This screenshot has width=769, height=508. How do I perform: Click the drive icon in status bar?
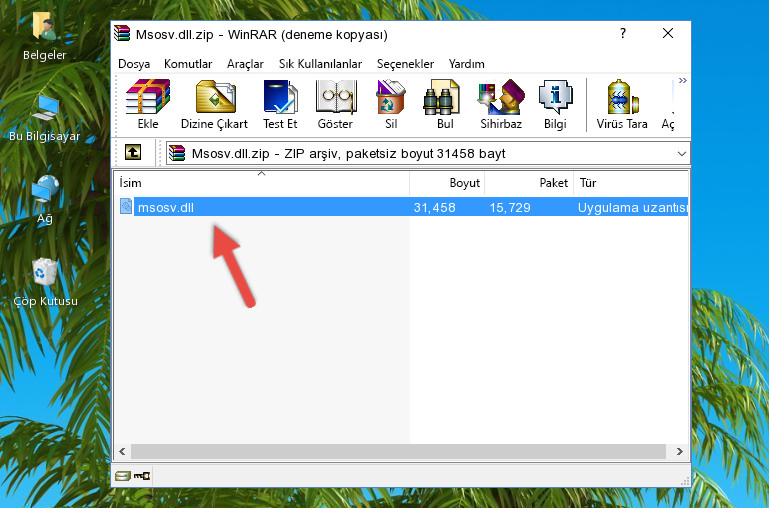(x=123, y=476)
